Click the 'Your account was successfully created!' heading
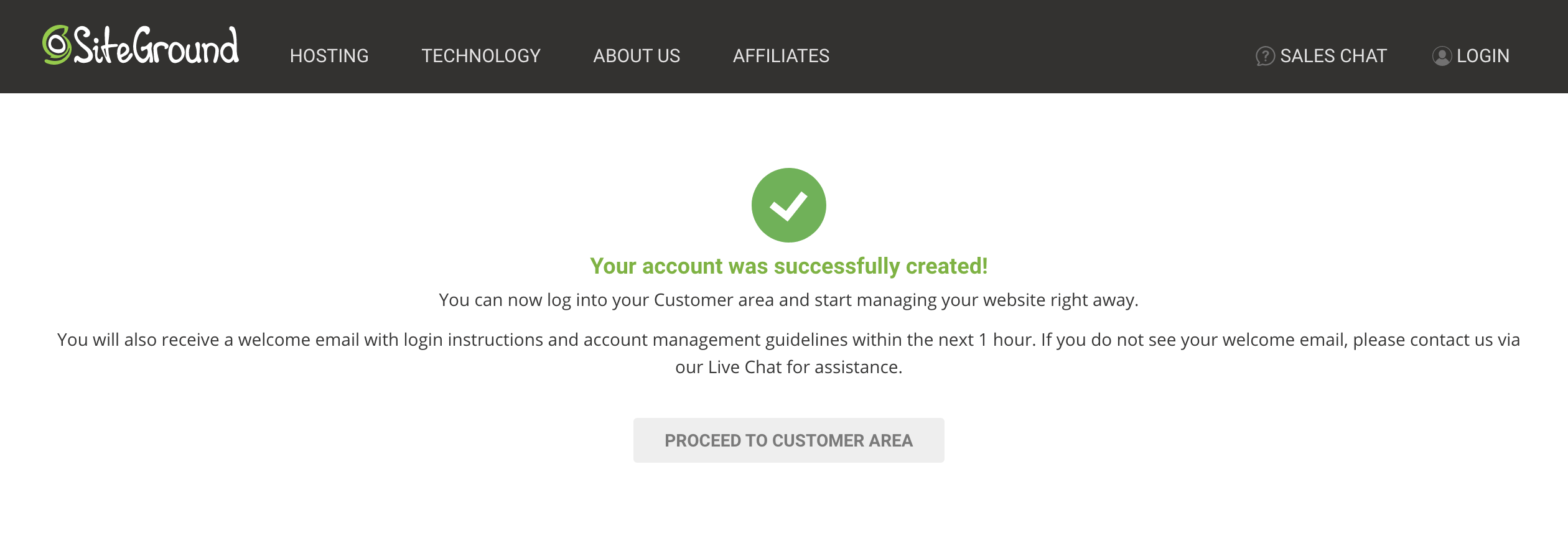Screen dimensions: 1568x551 (x=788, y=266)
